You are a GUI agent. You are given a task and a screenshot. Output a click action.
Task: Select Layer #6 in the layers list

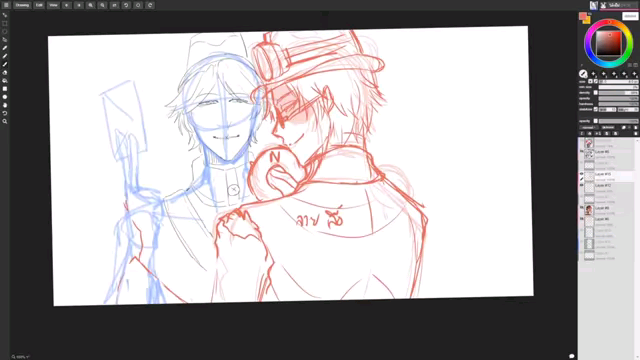pyautogui.click(x=607, y=222)
